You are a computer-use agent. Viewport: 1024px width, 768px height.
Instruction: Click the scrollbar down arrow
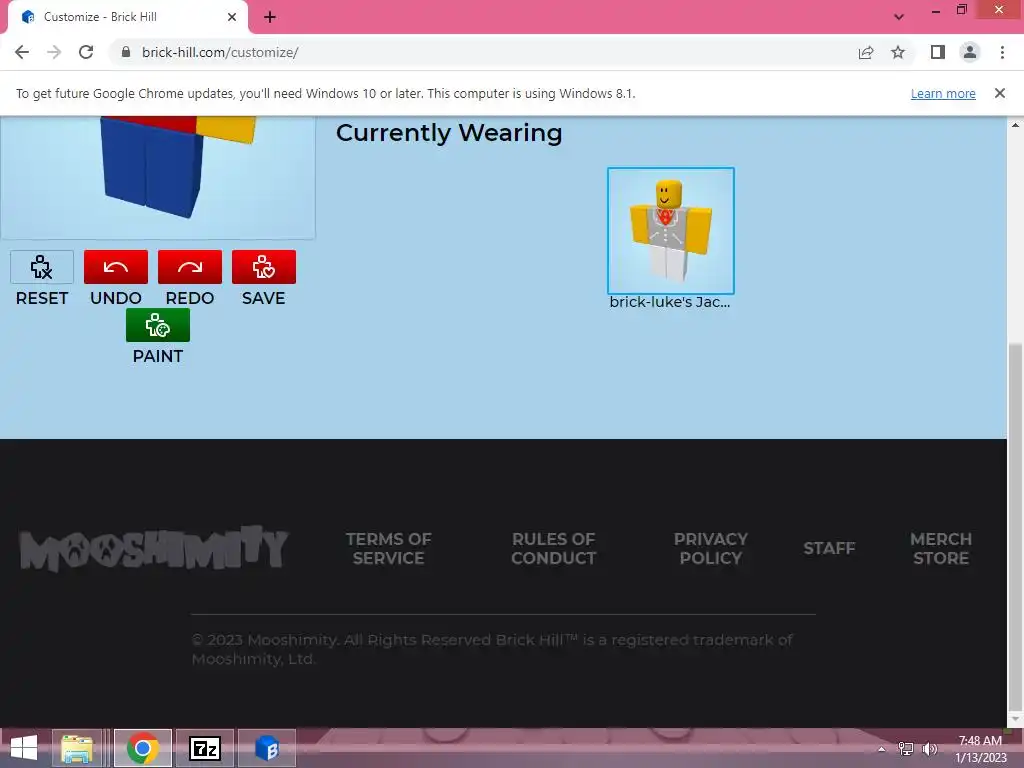click(x=1015, y=719)
